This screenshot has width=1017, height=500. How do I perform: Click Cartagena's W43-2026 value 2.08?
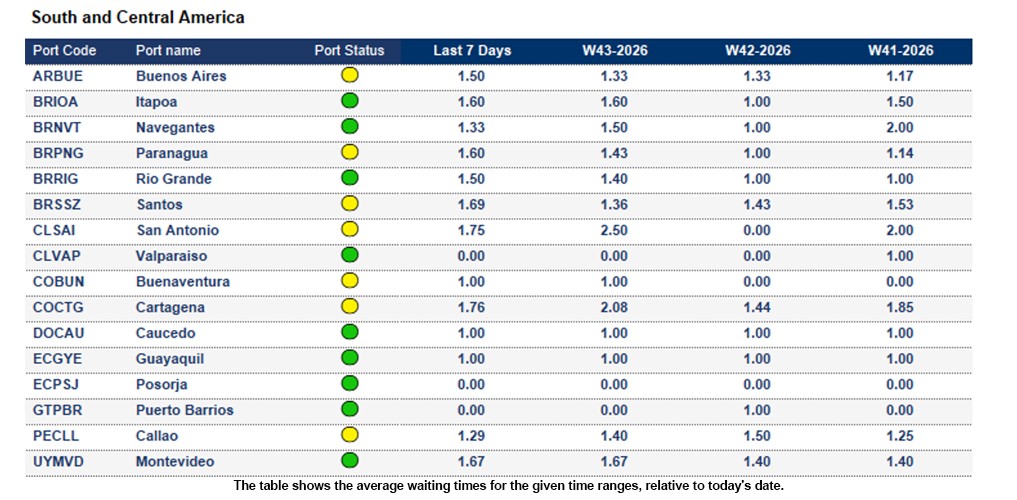coord(615,307)
